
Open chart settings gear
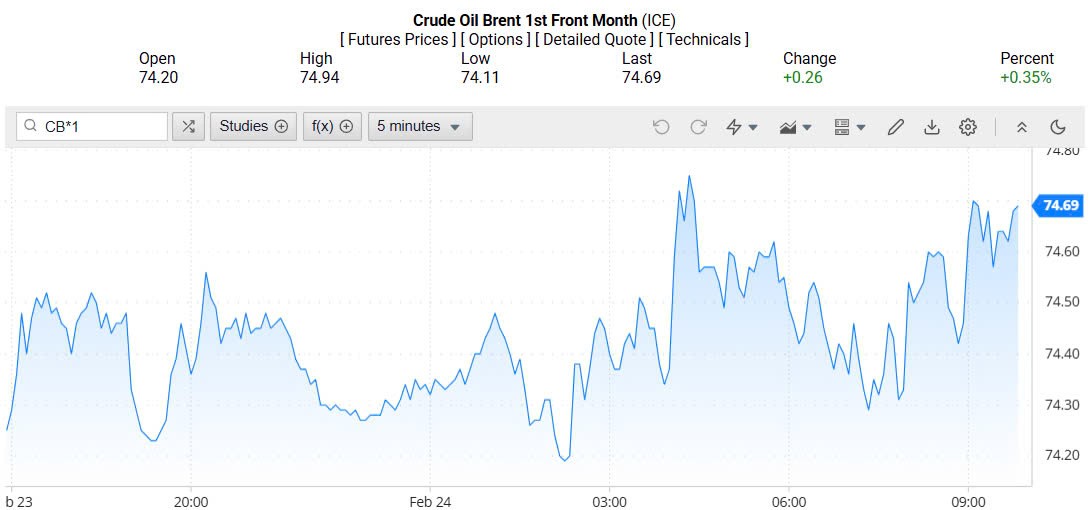point(967,127)
